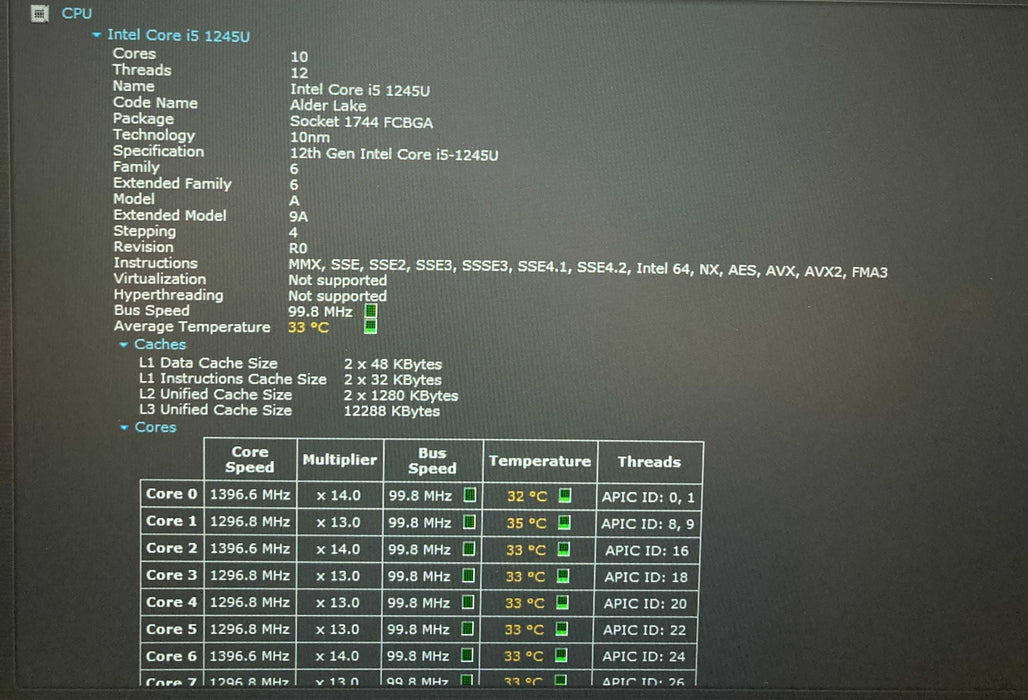Select the Core 5 row label
1028x700 pixels.
pos(172,629)
